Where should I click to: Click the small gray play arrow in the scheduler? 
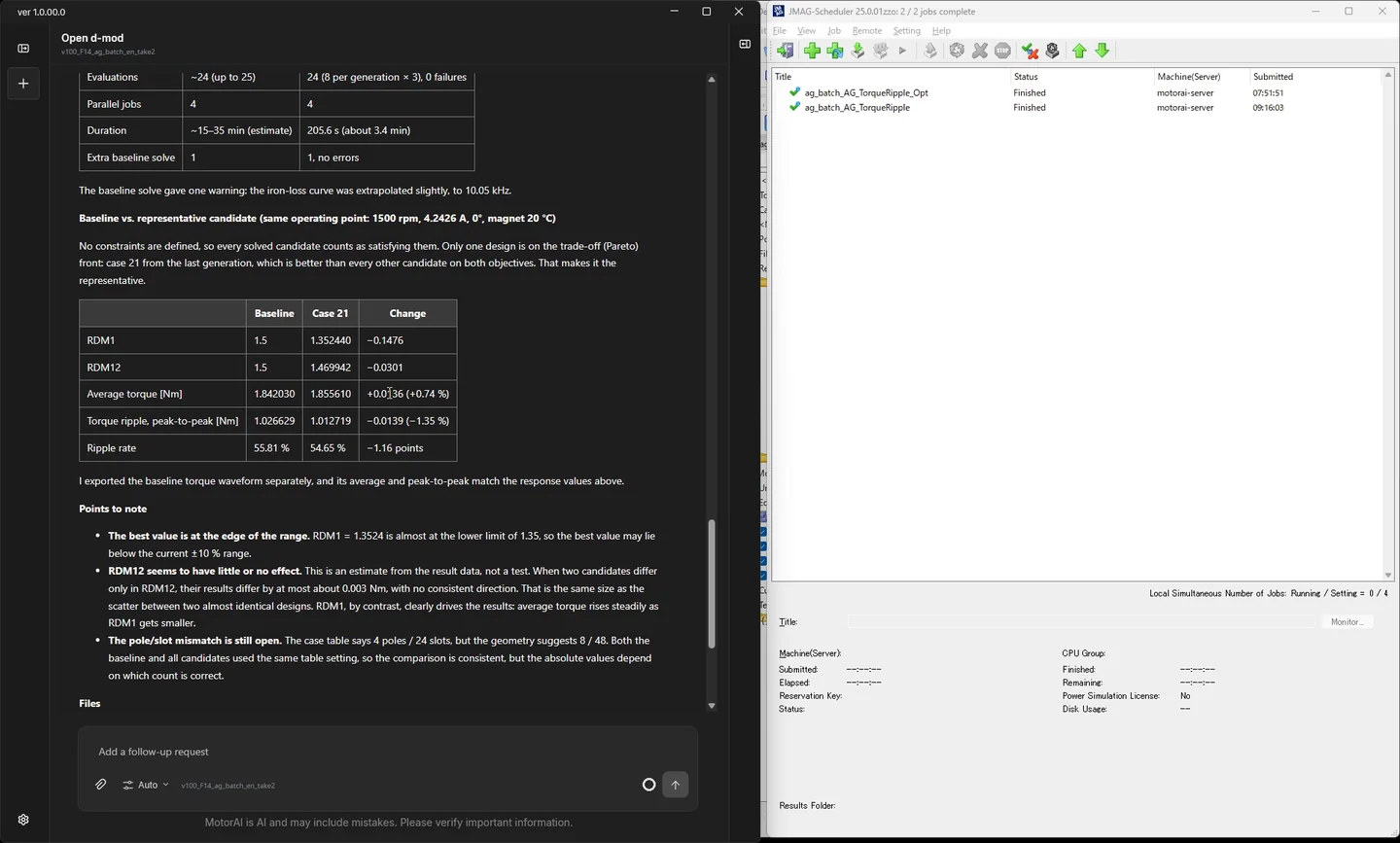pos(902,51)
